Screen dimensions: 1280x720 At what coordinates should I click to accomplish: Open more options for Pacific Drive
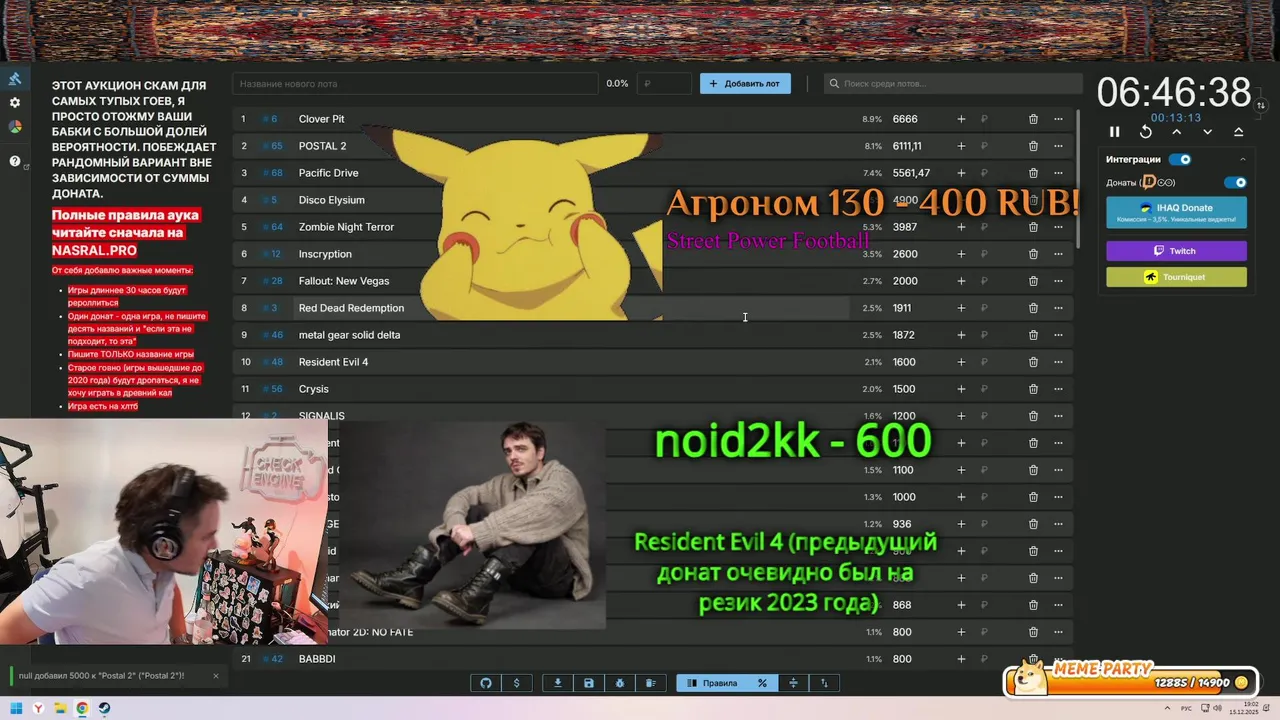pyautogui.click(x=1058, y=173)
